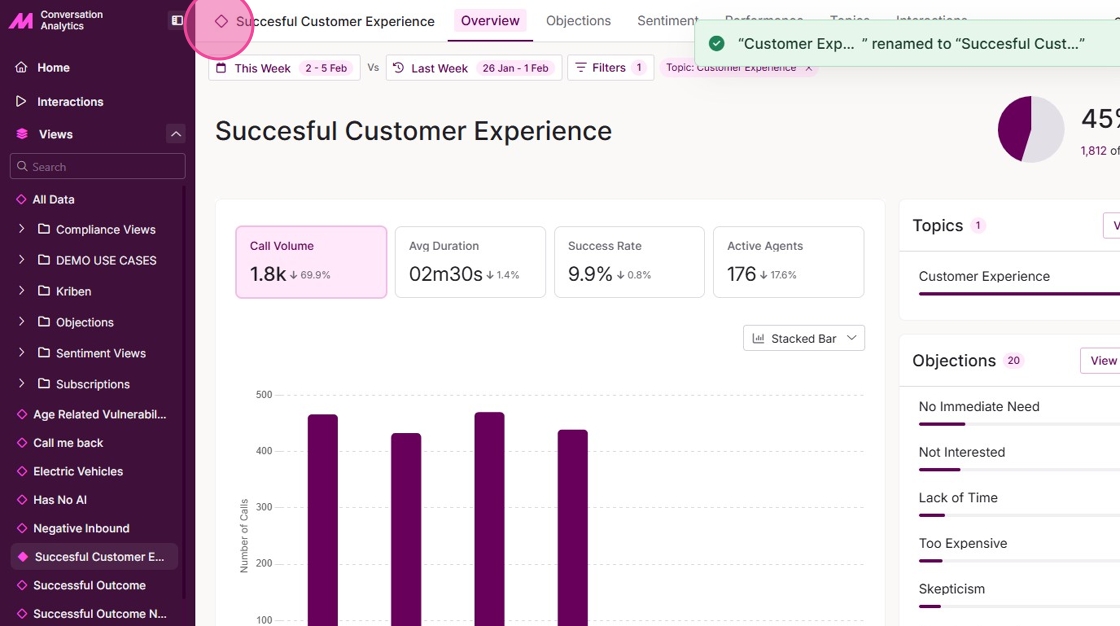Collapse the Views section chevron
Image resolution: width=1120 pixels, height=626 pixels.
[x=176, y=134]
